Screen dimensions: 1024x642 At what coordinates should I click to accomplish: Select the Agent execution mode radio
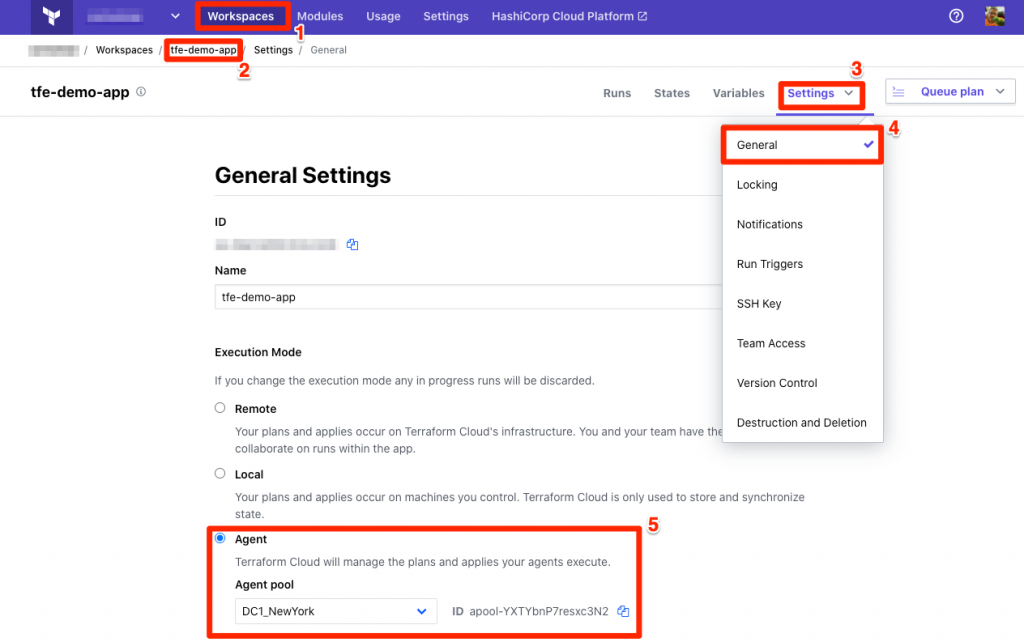tap(220, 538)
